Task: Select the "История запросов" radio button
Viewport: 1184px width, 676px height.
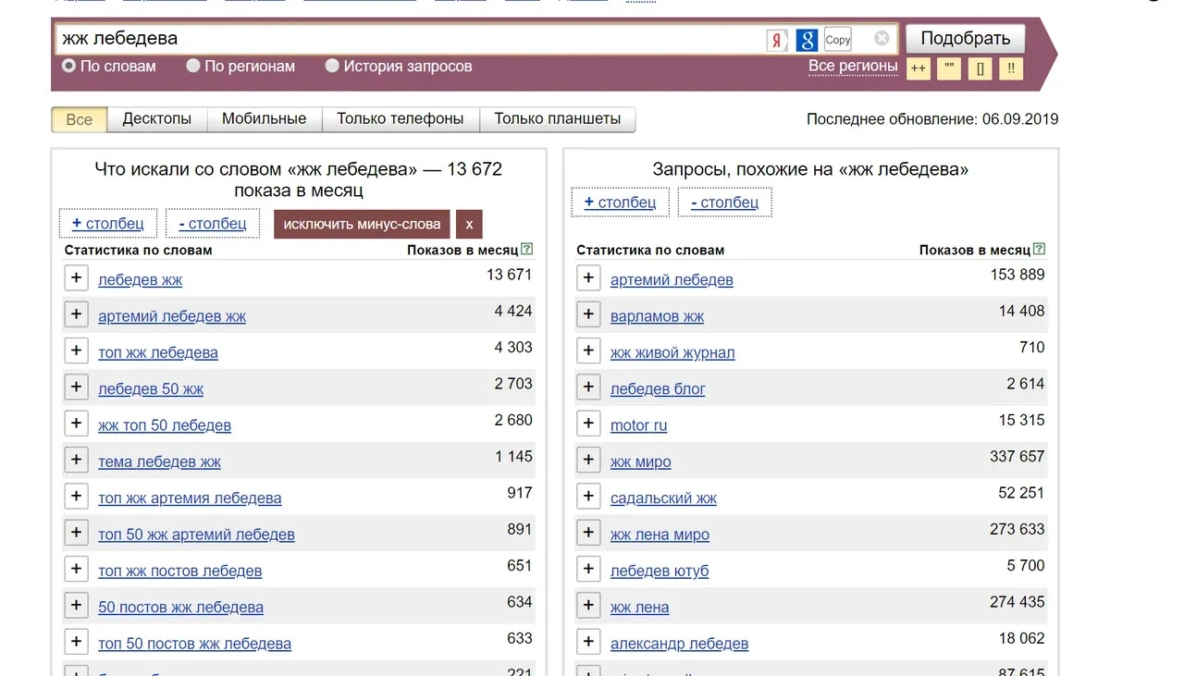Action: pos(332,66)
